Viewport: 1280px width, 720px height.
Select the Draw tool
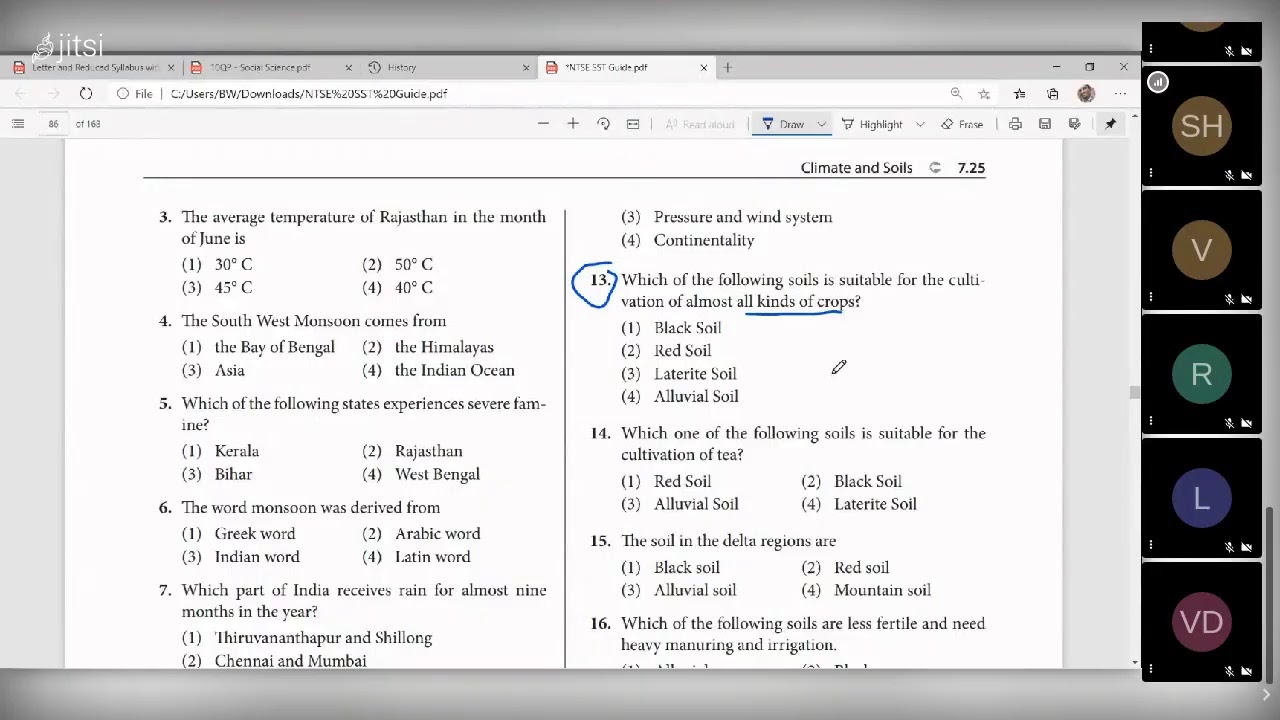(x=783, y=124)
